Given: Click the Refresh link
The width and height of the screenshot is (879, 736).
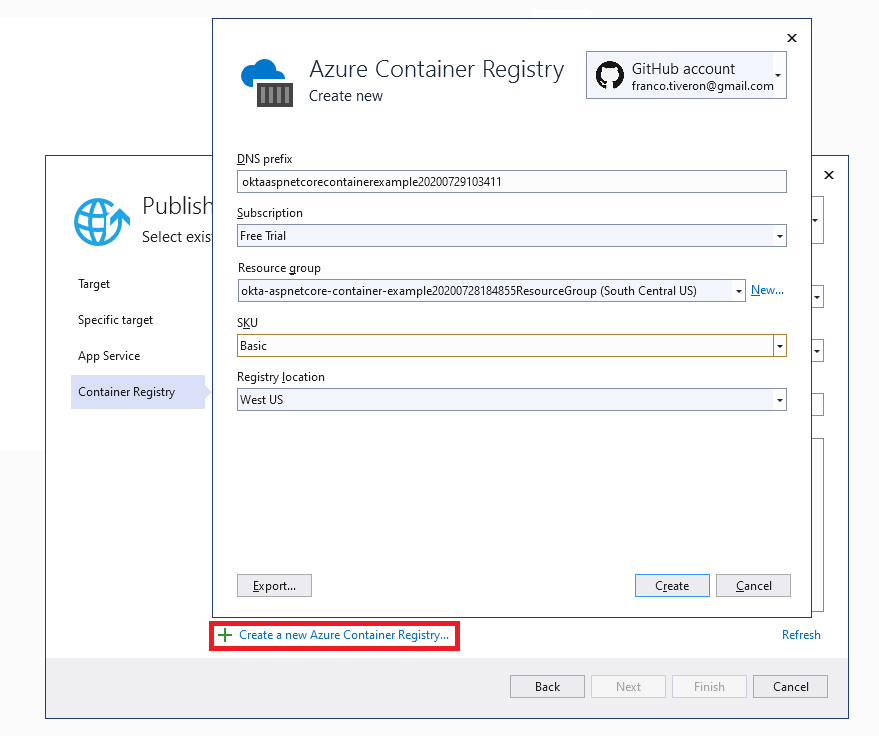Looking at the screenshot, I should (801, 634).
